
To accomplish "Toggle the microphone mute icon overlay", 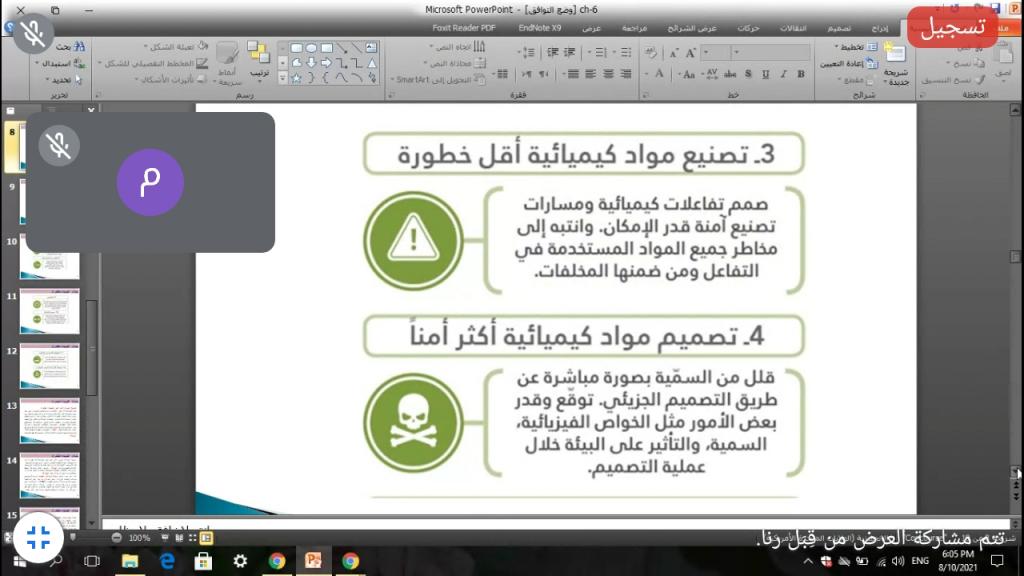I will click(32, 34).
